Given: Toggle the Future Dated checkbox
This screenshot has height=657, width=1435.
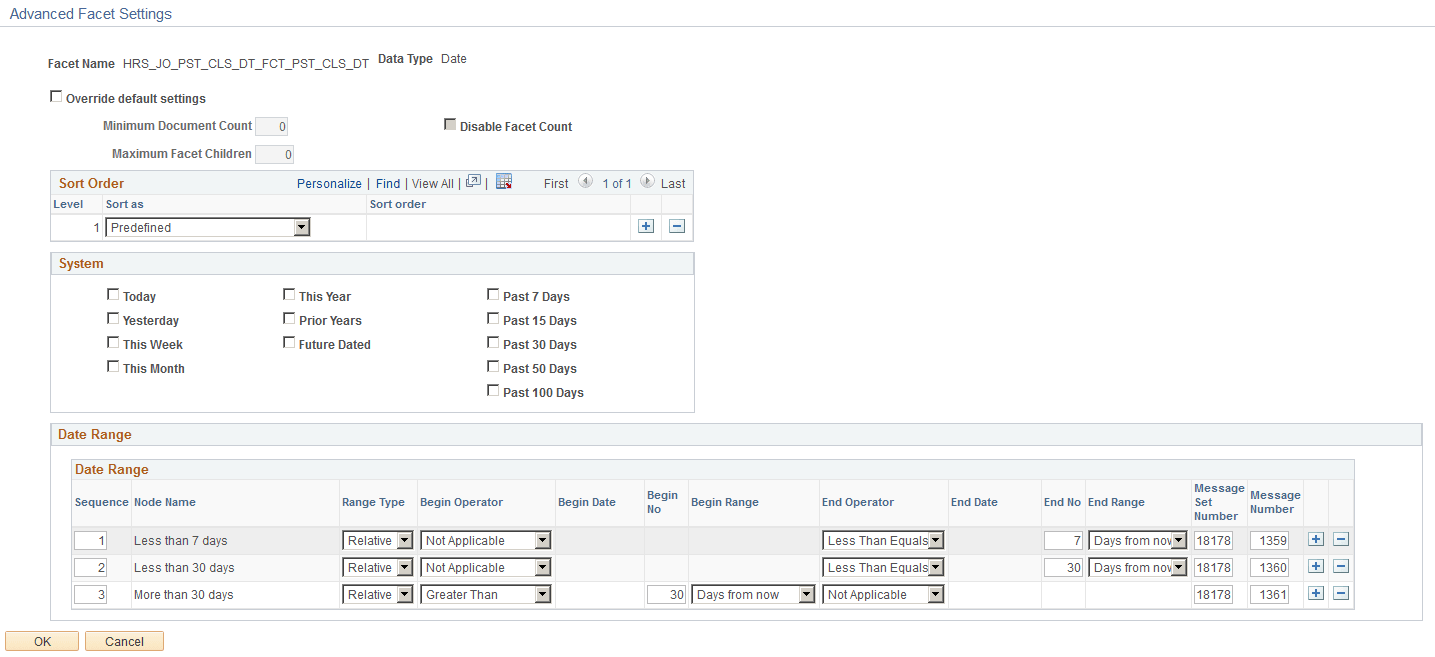Looking at the screenshot, I should click(289, 342).
